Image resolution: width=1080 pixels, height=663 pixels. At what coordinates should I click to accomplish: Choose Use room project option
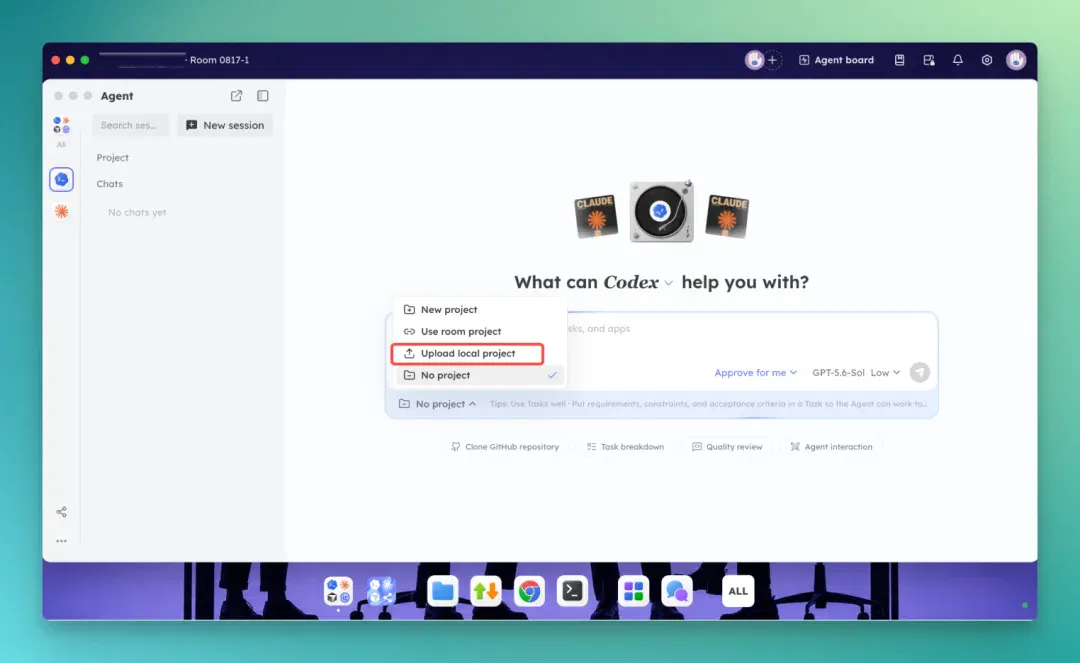point(479,331)
